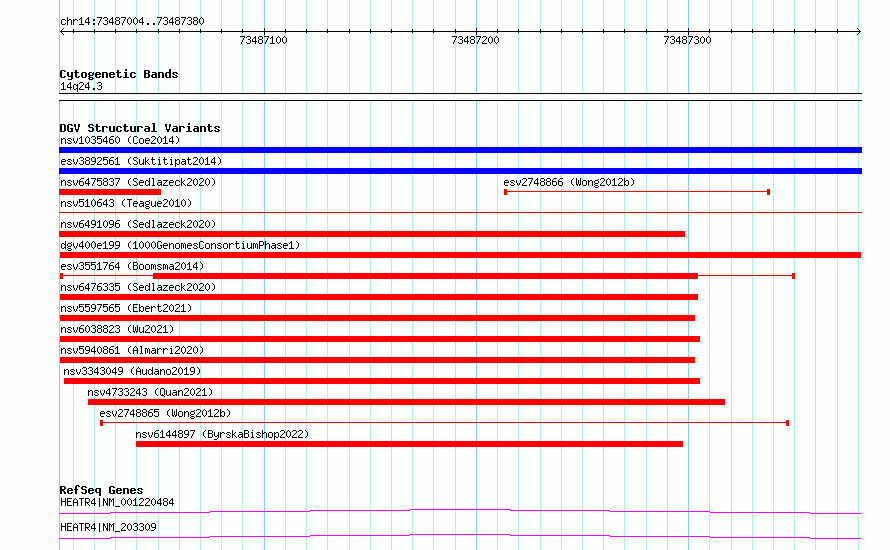The height and width of the screenshot is (550, 890).
Task: Open esv3892561 (Suktitipat2014) variant label
Action: pos(141,161)
